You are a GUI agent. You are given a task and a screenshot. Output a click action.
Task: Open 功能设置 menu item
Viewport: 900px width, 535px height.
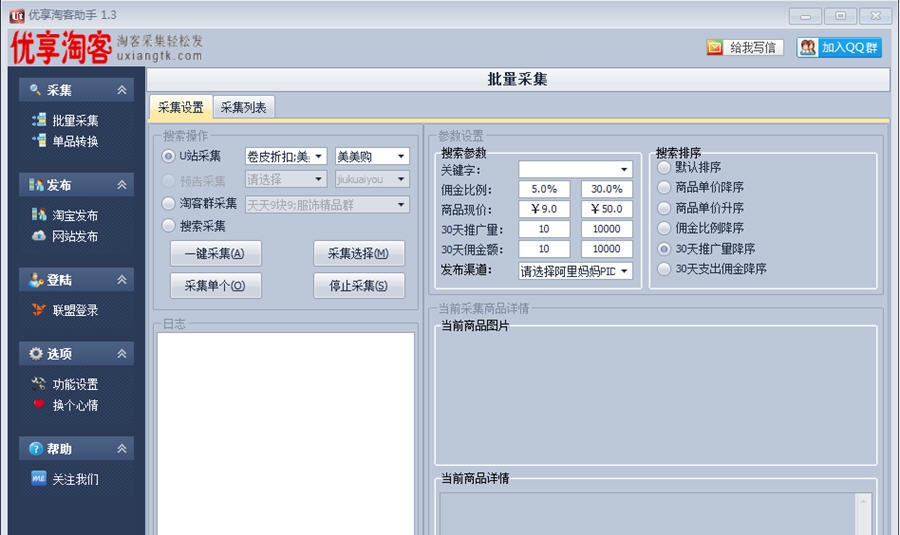[75, 384]
